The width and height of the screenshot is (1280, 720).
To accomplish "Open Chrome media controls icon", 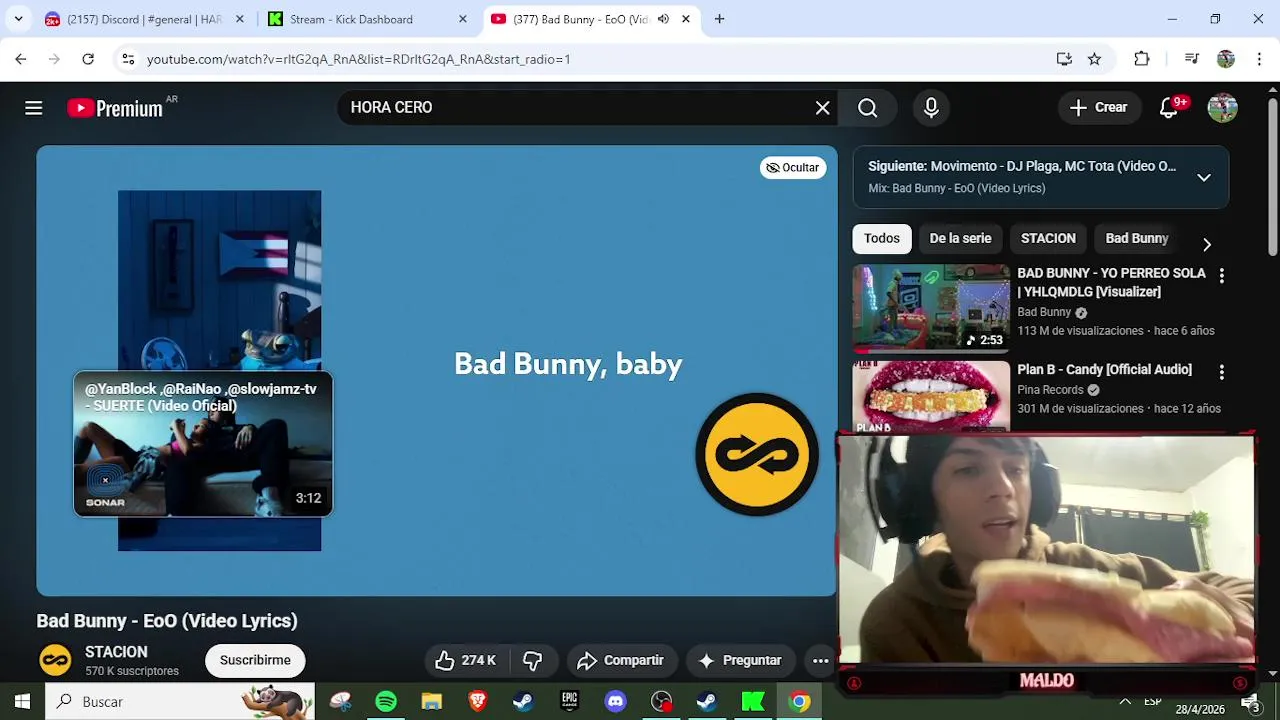I will point(1191,59).
